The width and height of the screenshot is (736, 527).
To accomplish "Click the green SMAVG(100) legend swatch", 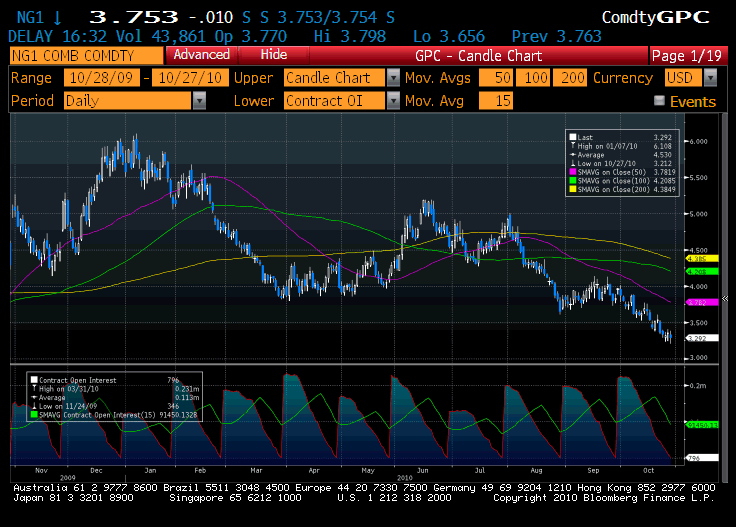I will (x=573, y=180).
